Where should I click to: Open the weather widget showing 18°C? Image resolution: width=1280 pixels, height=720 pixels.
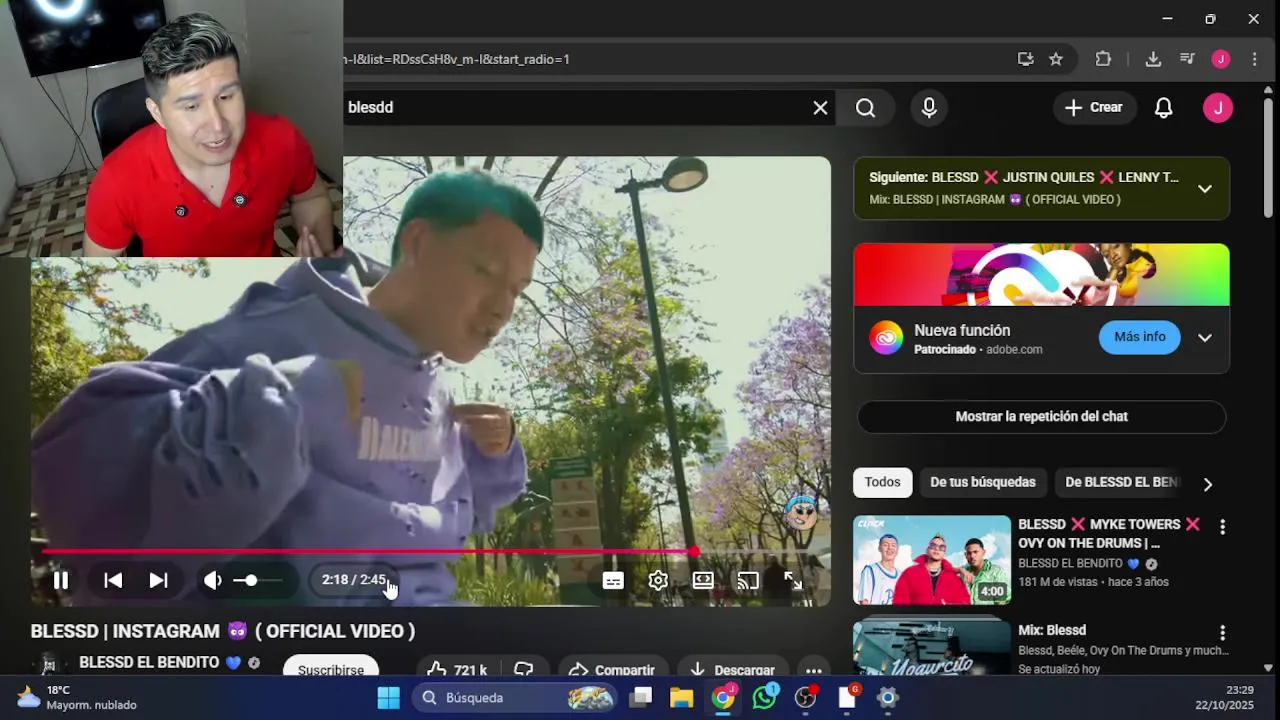click(x=78, y=697)
